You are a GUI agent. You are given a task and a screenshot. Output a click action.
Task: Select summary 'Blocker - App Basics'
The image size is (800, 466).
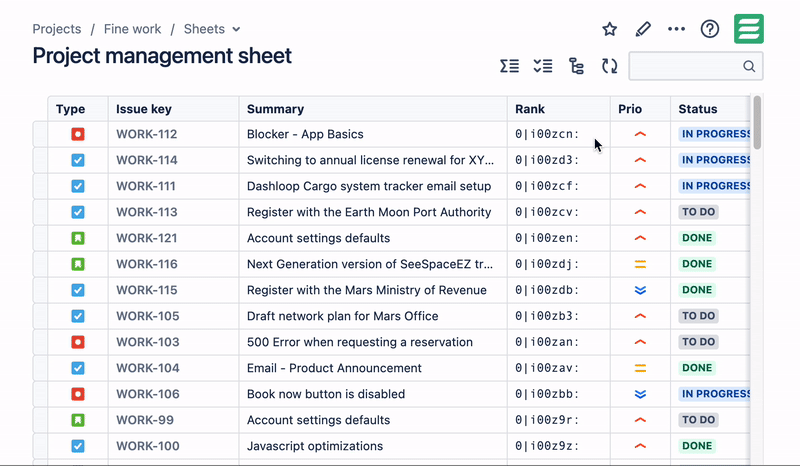(x=305, y=134)
